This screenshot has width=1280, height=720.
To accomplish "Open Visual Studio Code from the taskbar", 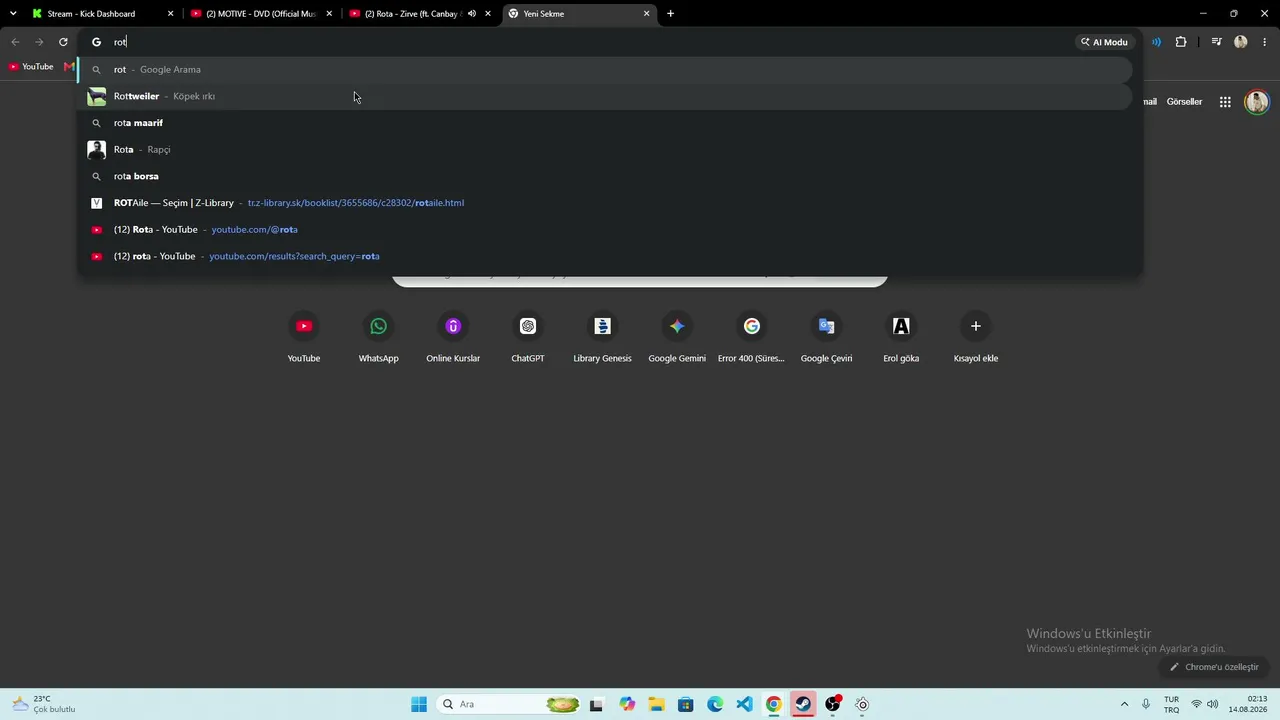I will coord(744,704).
